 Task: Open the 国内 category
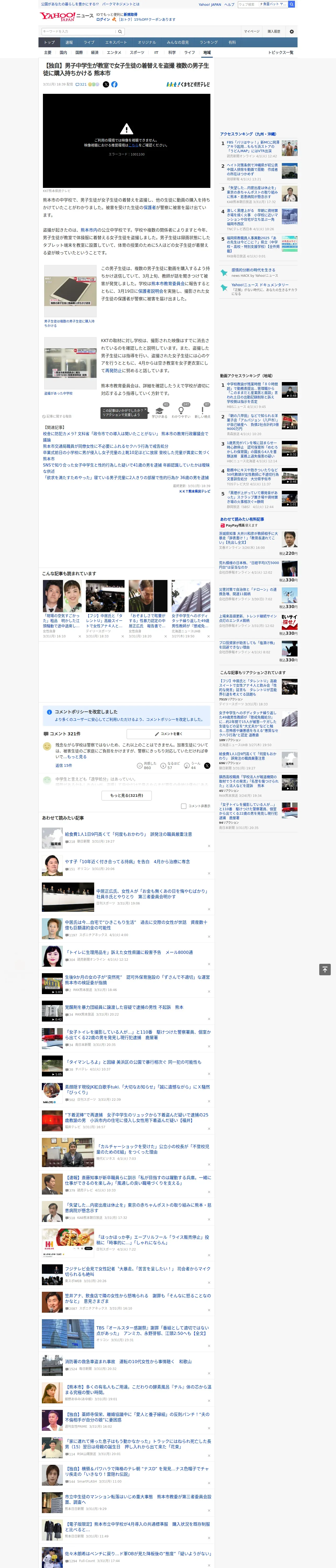tap(63, 52)
